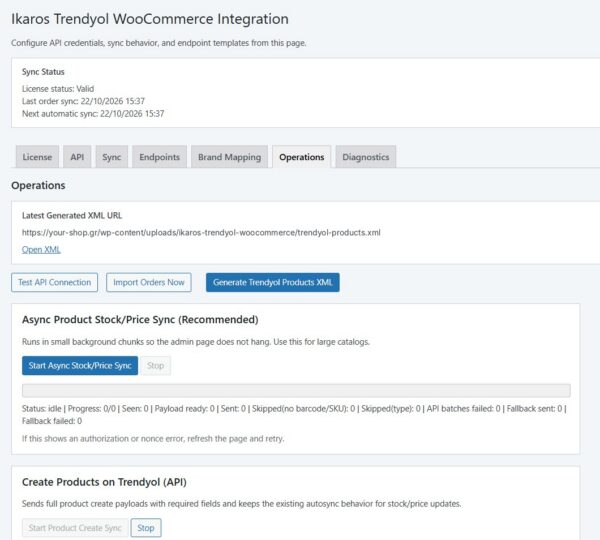Start Async Stock/Price Sync

[x=80, y=365]
